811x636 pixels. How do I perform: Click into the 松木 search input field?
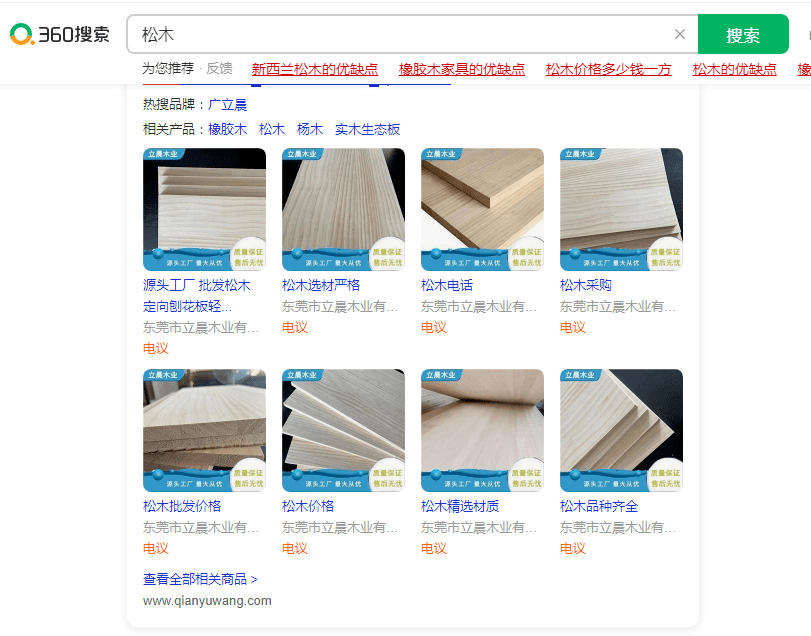(403, 35)
